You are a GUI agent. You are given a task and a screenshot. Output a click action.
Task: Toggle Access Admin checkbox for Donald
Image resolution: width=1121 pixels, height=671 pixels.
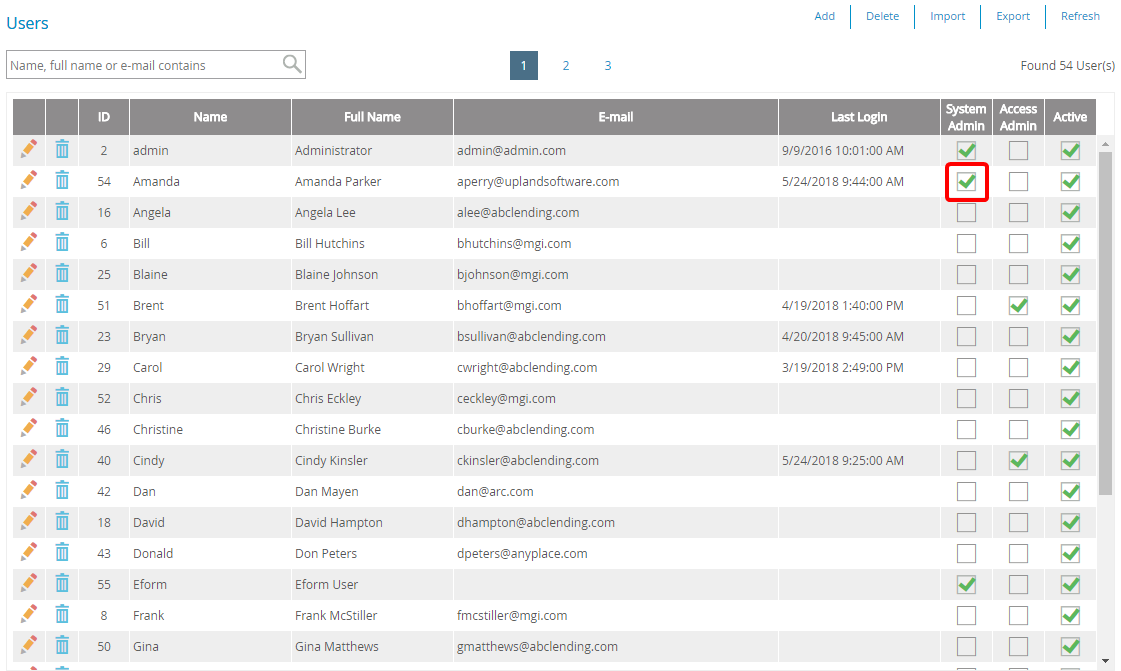tap(1018, 554)
